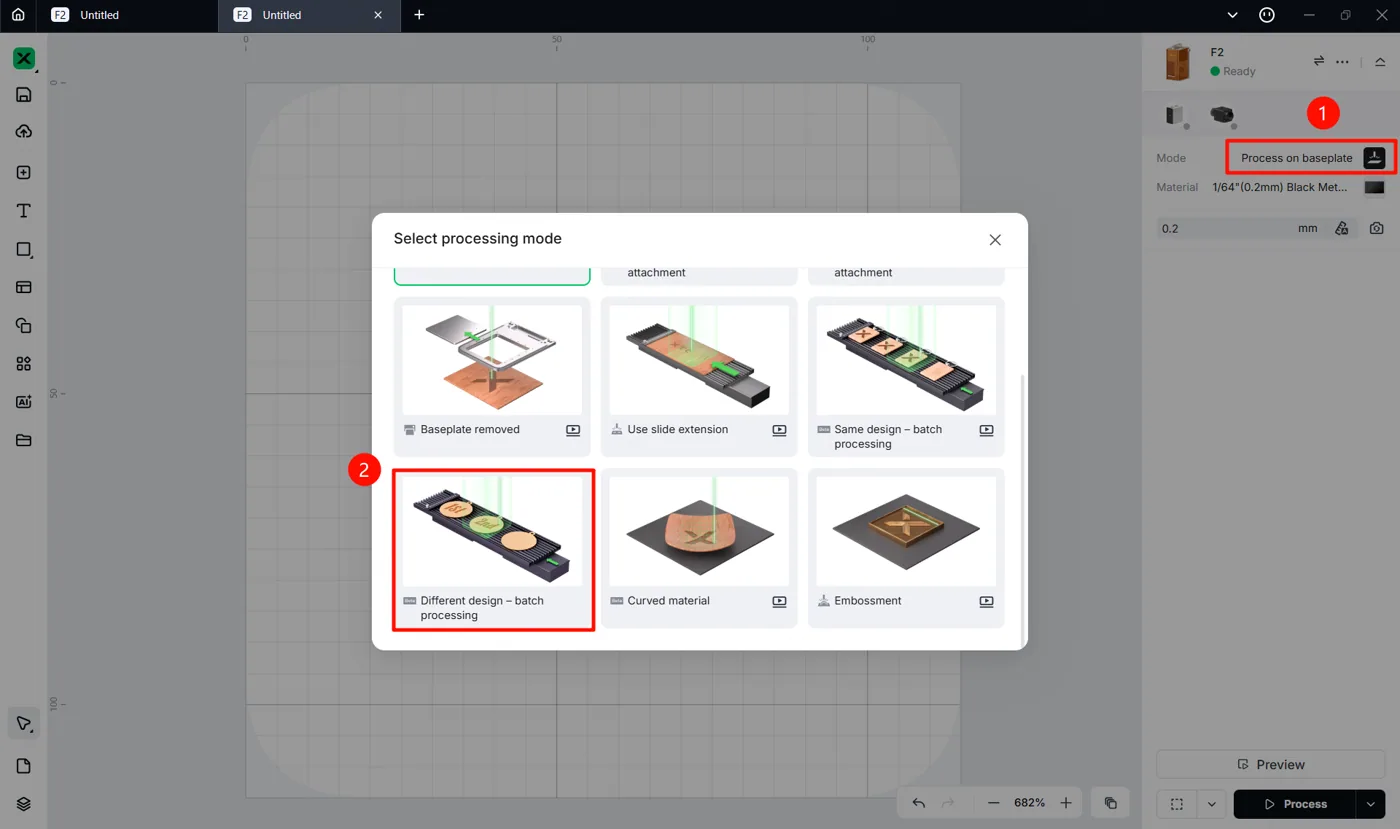Image resolution: width=1400 pixels, height=829 pixels.
Task: Click the 682% zoom level value
Action: click(x=1029, y=803)
